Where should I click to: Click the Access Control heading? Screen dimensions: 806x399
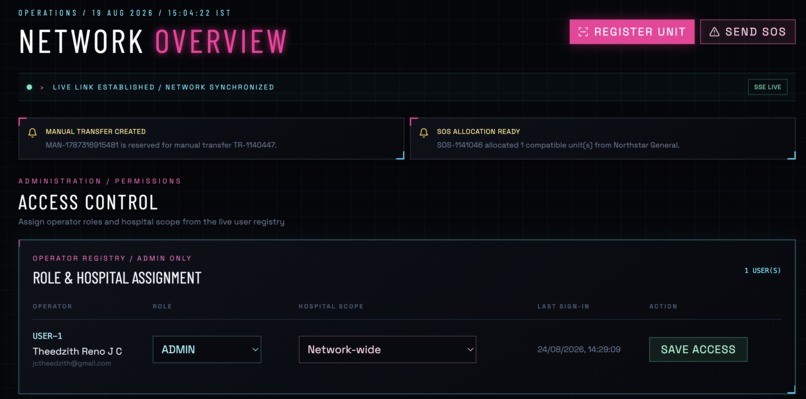point(88,203)
